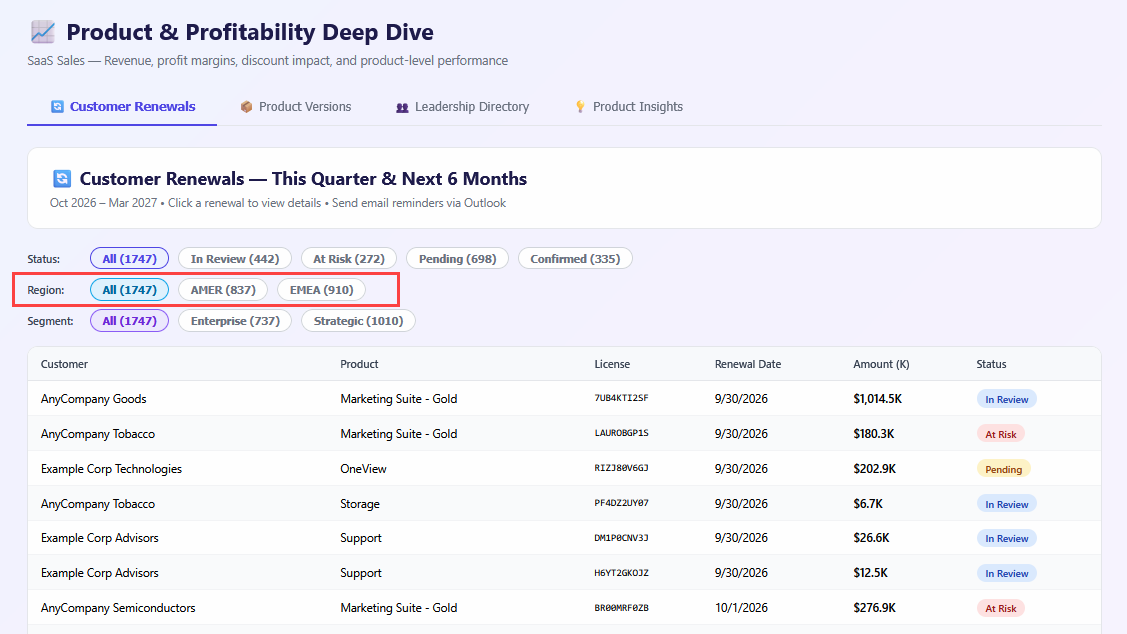
Task: Click the $26.6K amount
Action: coord(871,538)
